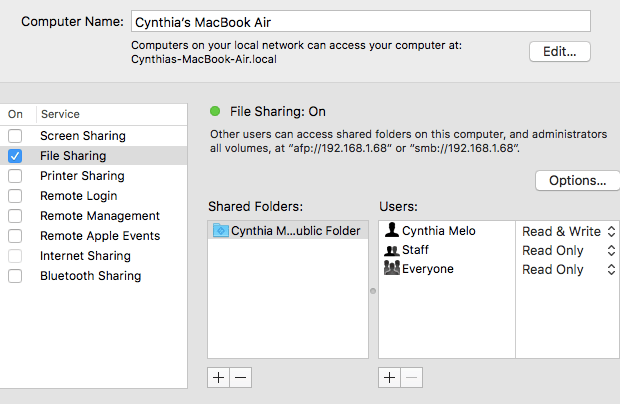
Task: Open Everyone's Read Only permission dropdown
Action: [x=568, y=269]
